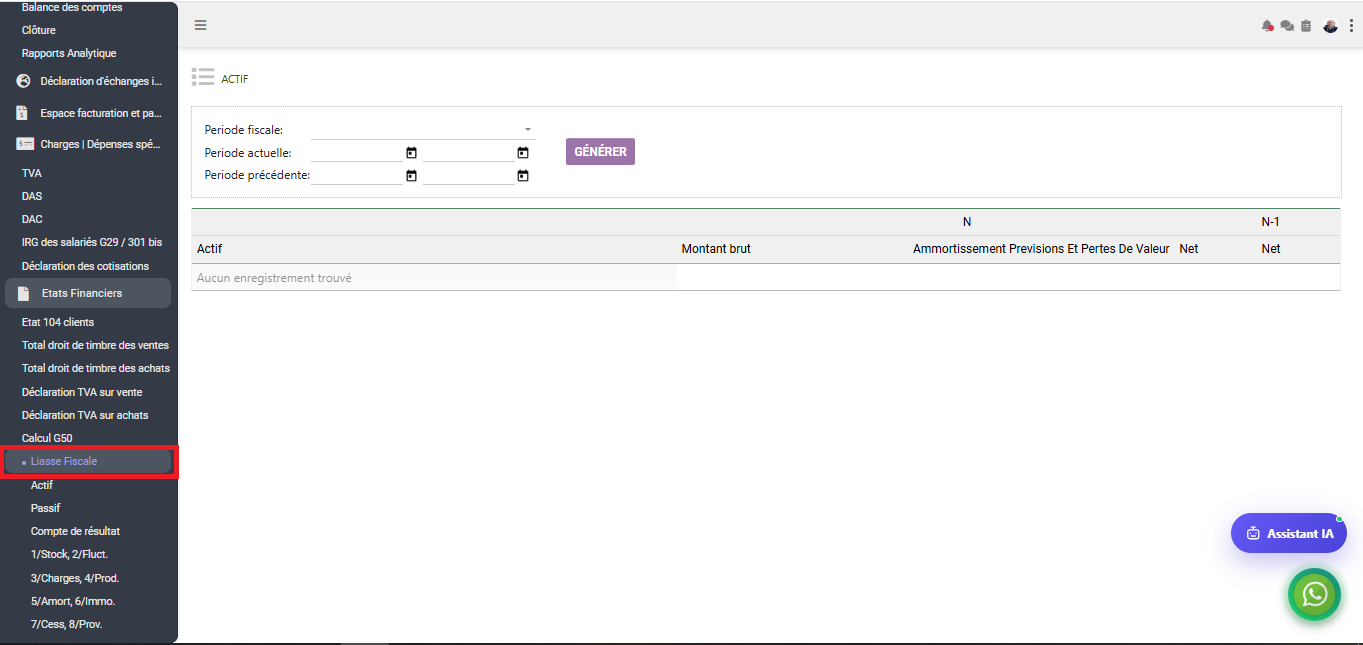Open the user profile avatar

[x=1330, y=26]
